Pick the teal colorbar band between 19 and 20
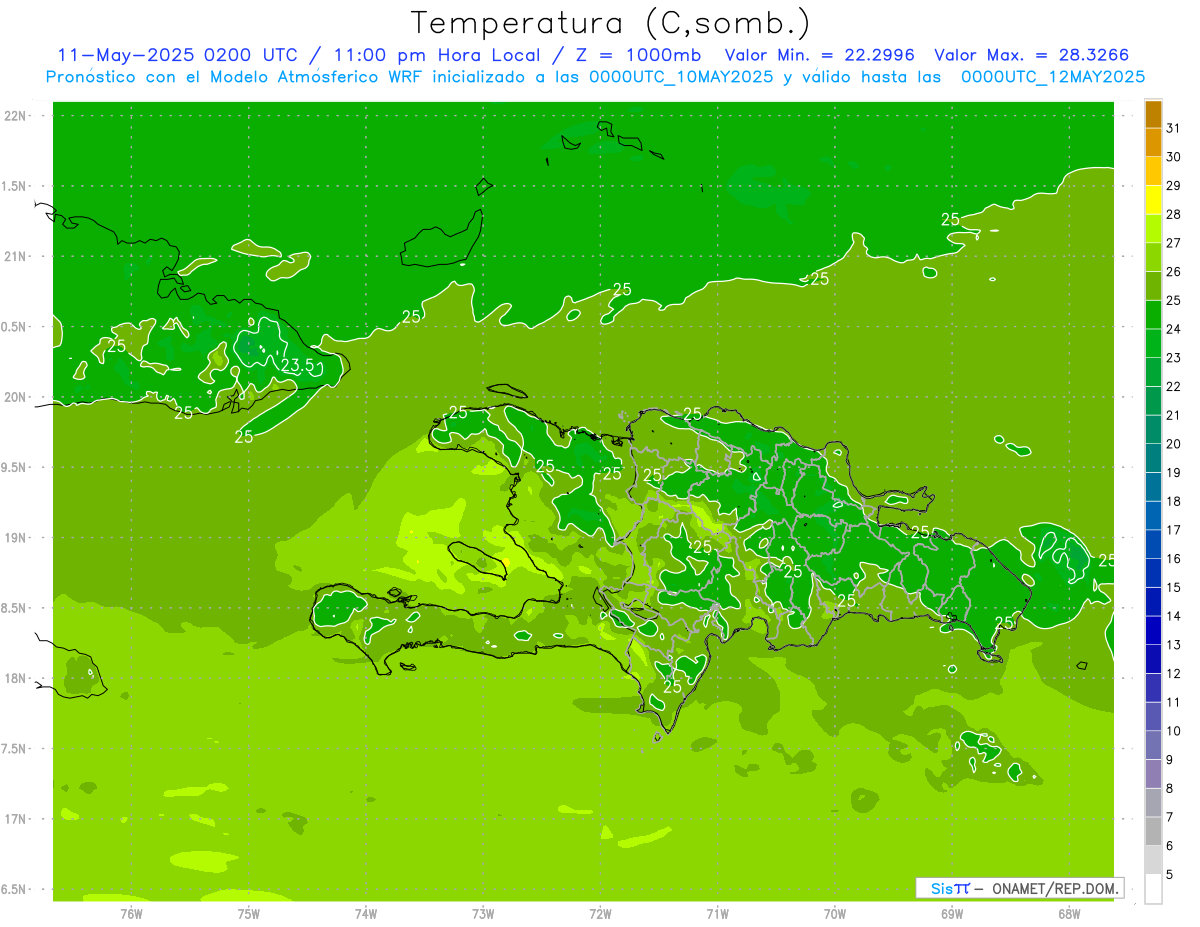 [x=1153, y=458]
